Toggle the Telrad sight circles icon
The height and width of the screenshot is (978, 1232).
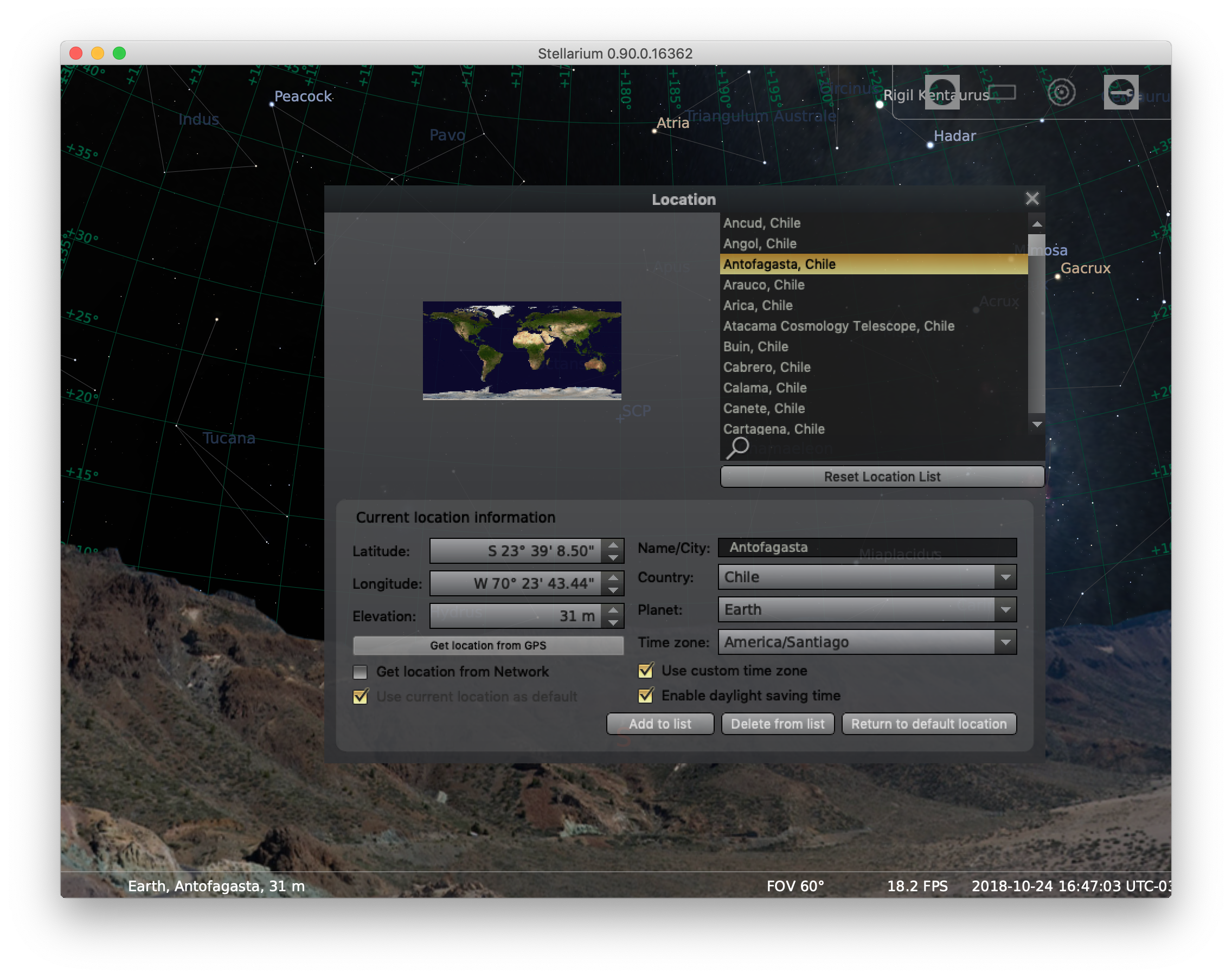click(1061, 92)
